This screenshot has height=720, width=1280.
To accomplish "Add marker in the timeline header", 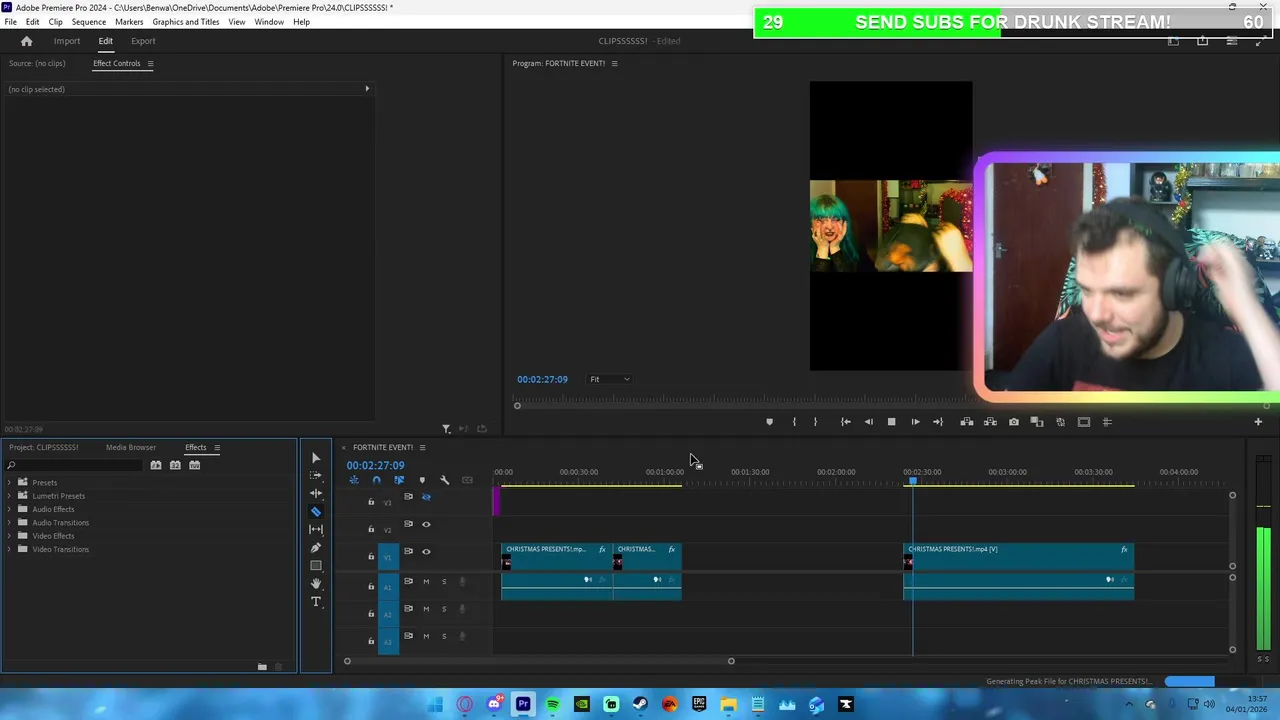I will tap(422, 480).
